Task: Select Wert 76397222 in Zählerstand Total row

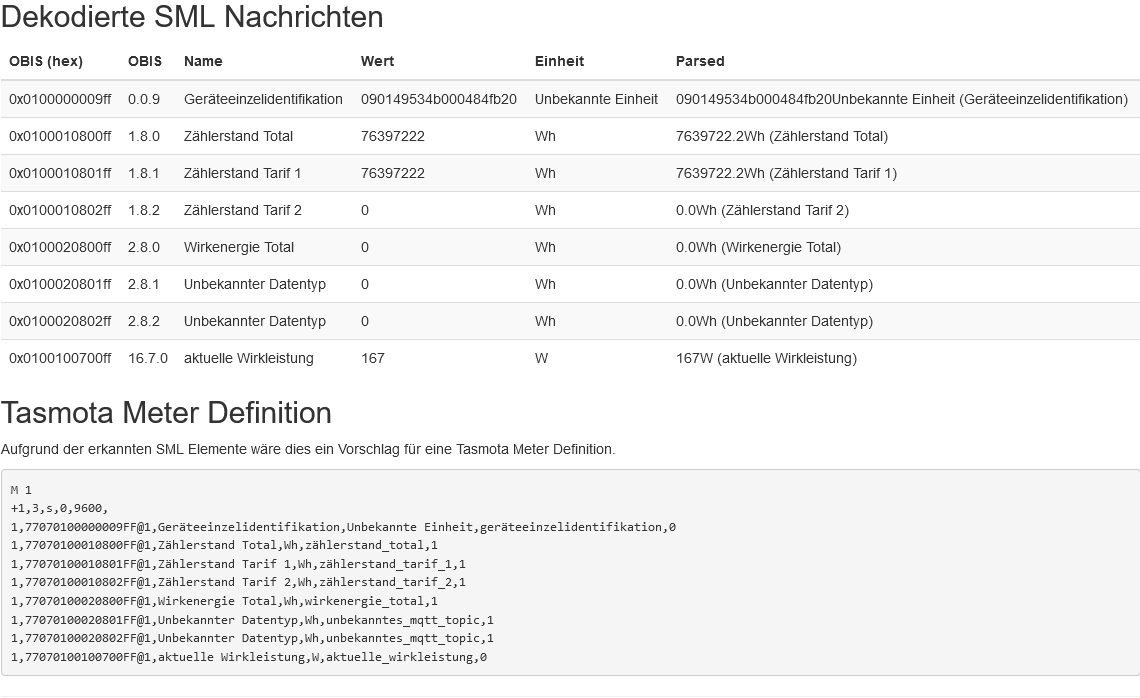Action: (393, 136)
